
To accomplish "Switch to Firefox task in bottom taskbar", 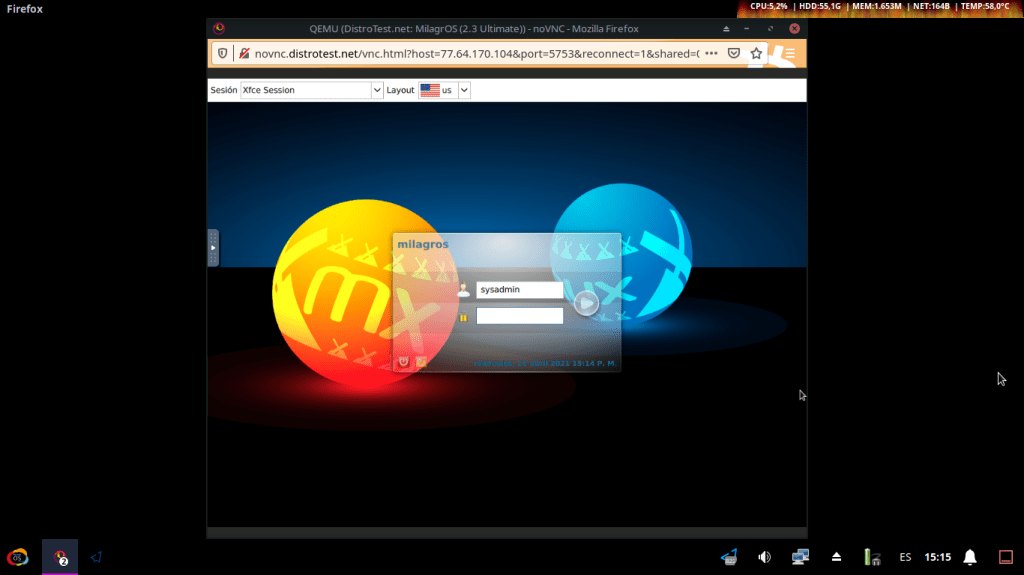I will point(60,557).
